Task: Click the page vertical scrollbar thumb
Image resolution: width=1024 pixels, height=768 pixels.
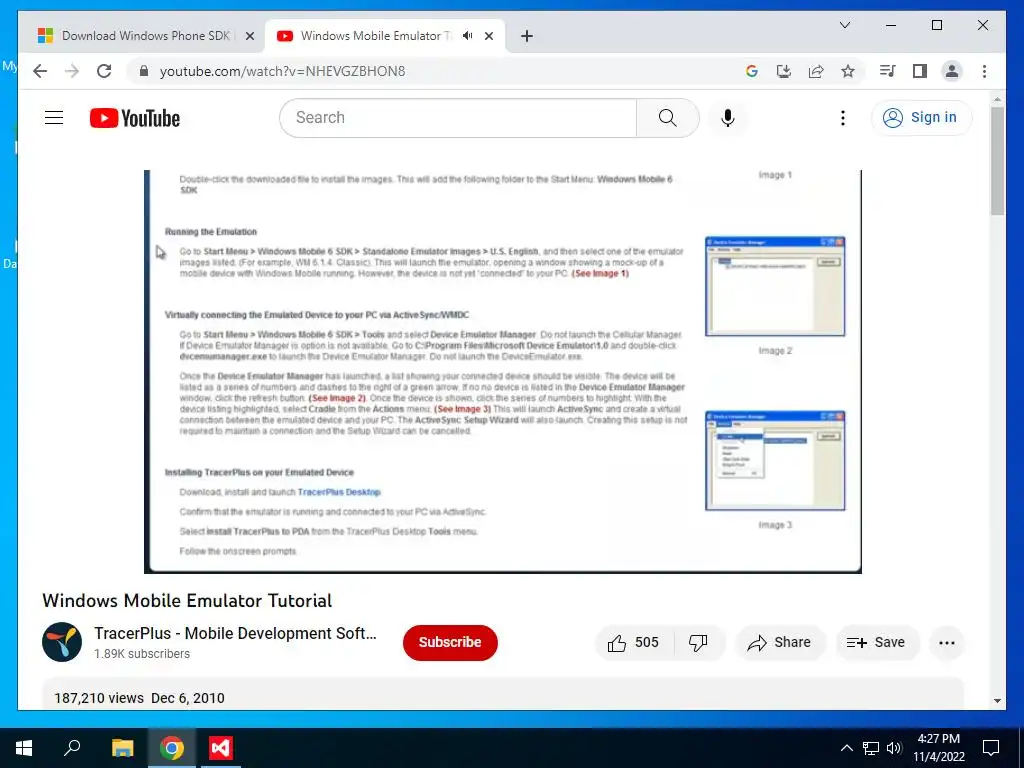Action: coord(997,160)
